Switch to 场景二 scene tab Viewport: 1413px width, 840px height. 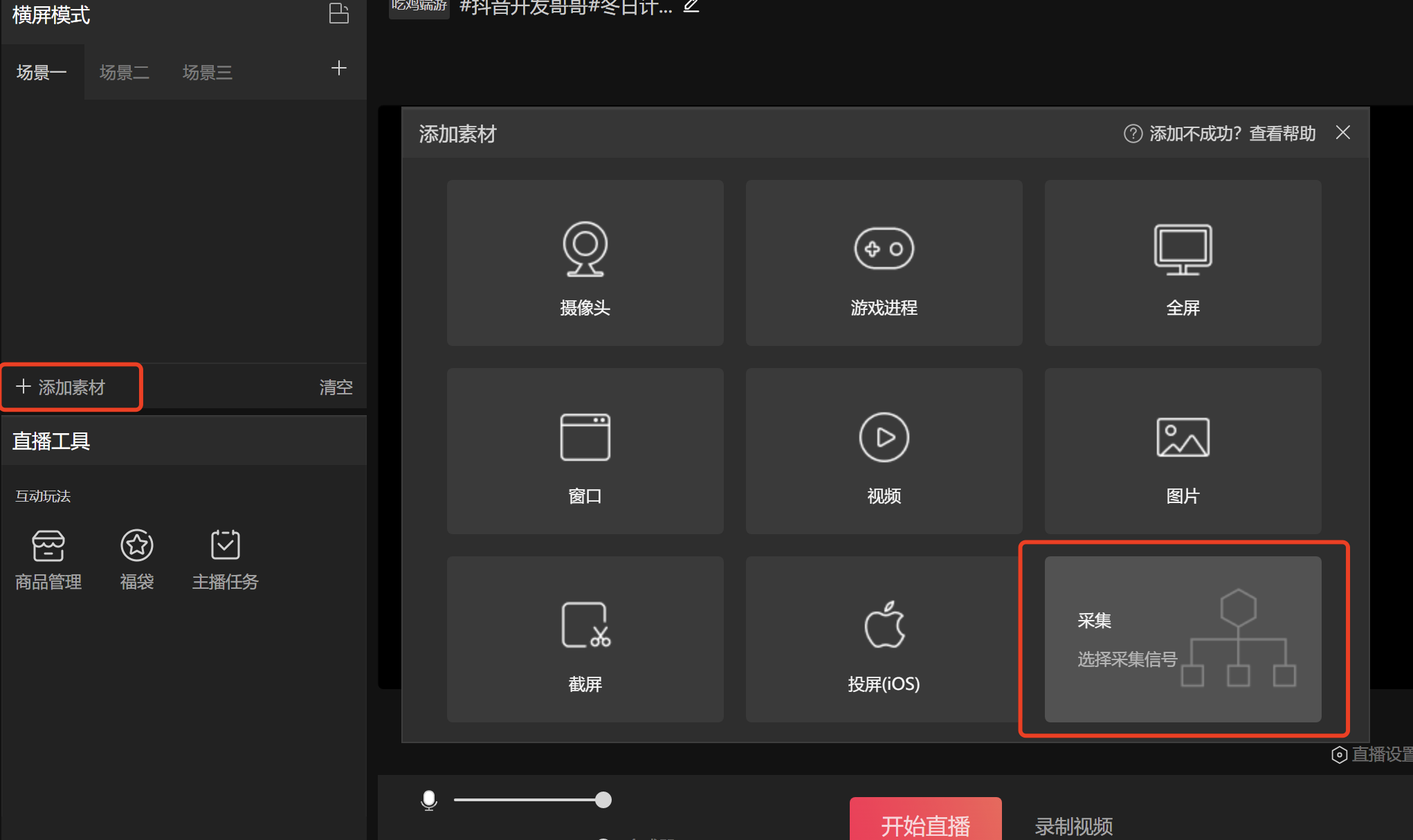(125, 73)
